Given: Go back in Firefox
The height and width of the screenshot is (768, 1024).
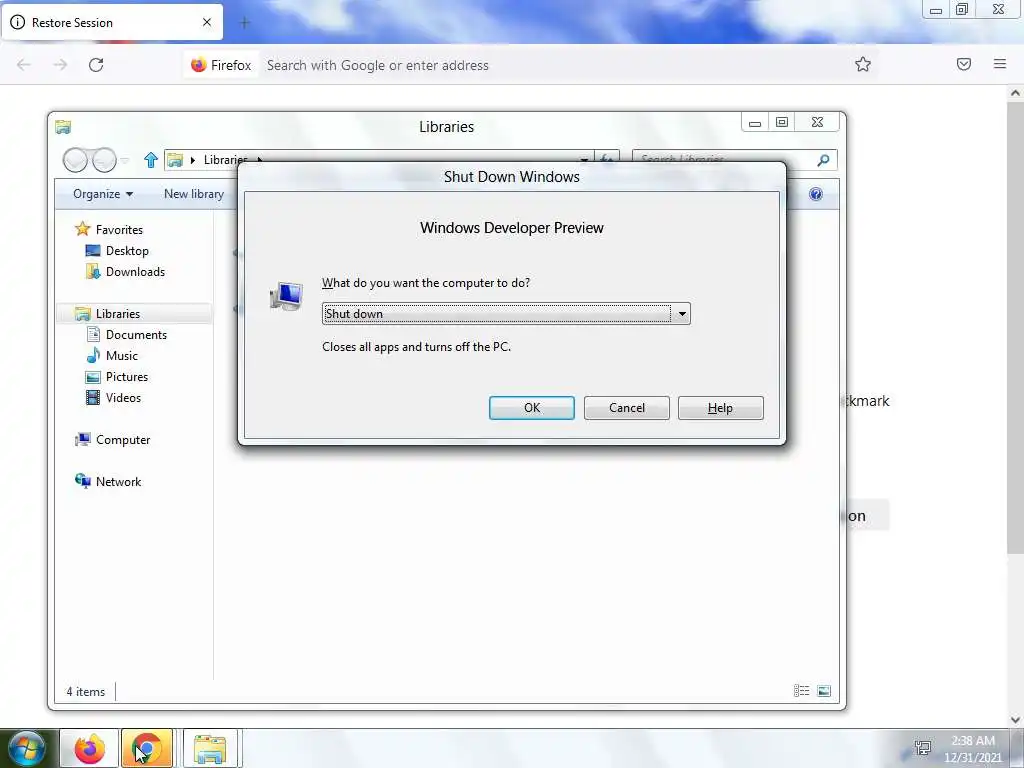Looking at the screenshot, I should click(x=24, y=65).
